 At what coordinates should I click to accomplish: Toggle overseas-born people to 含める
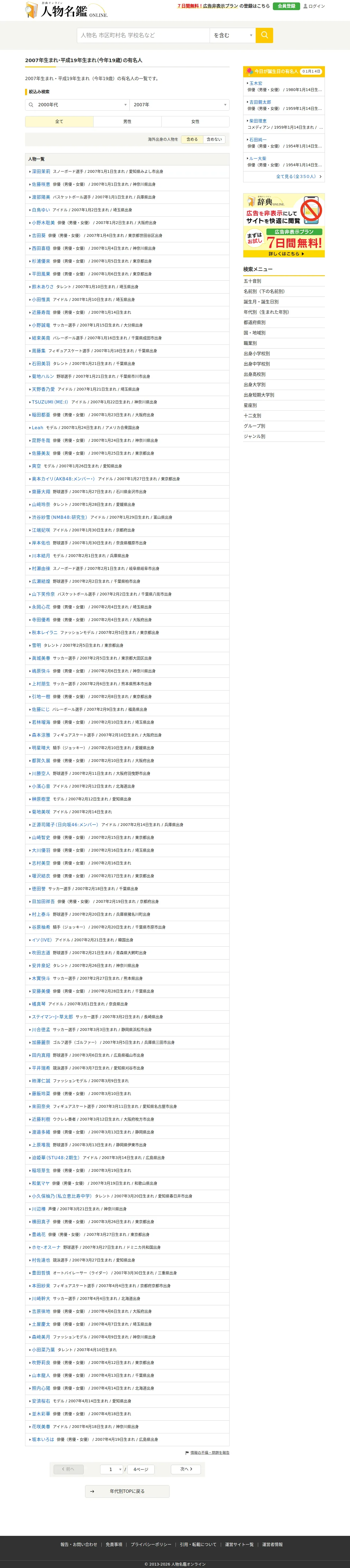192,140
